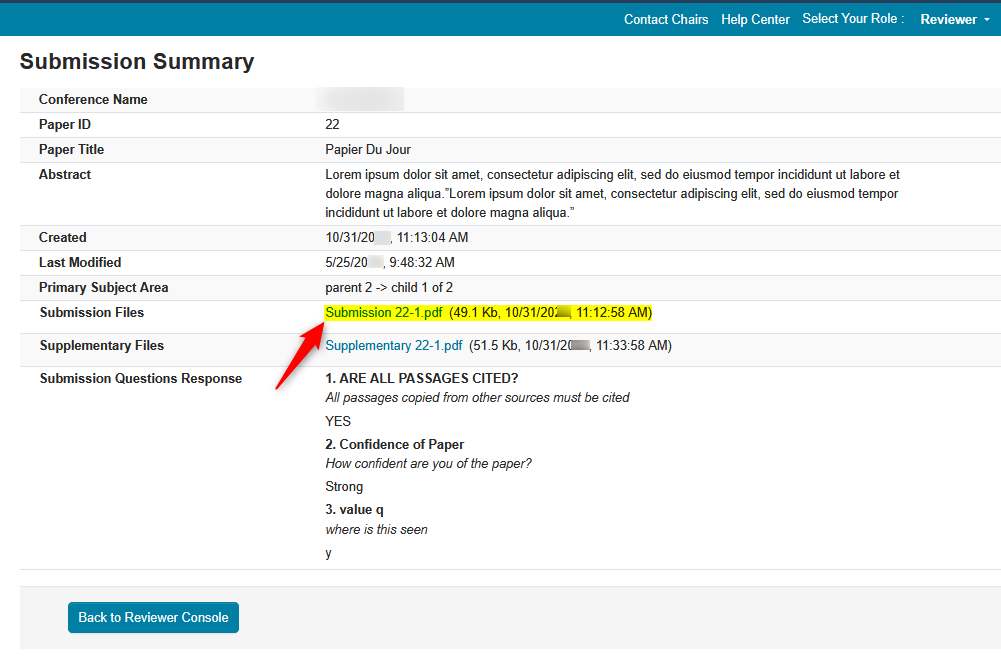Click the Last Modified timestamp value

click(390, 263)
